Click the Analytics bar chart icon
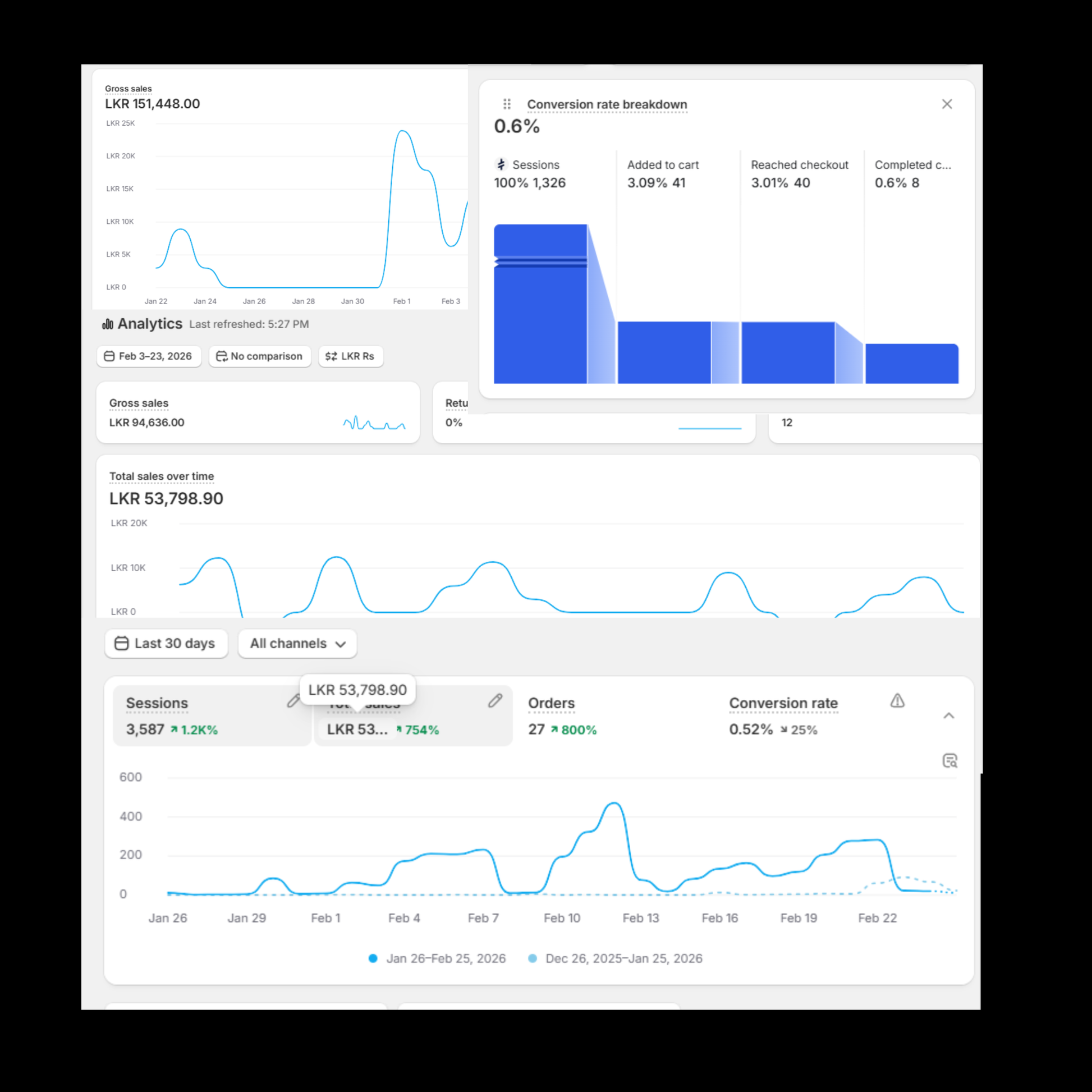 107,324
